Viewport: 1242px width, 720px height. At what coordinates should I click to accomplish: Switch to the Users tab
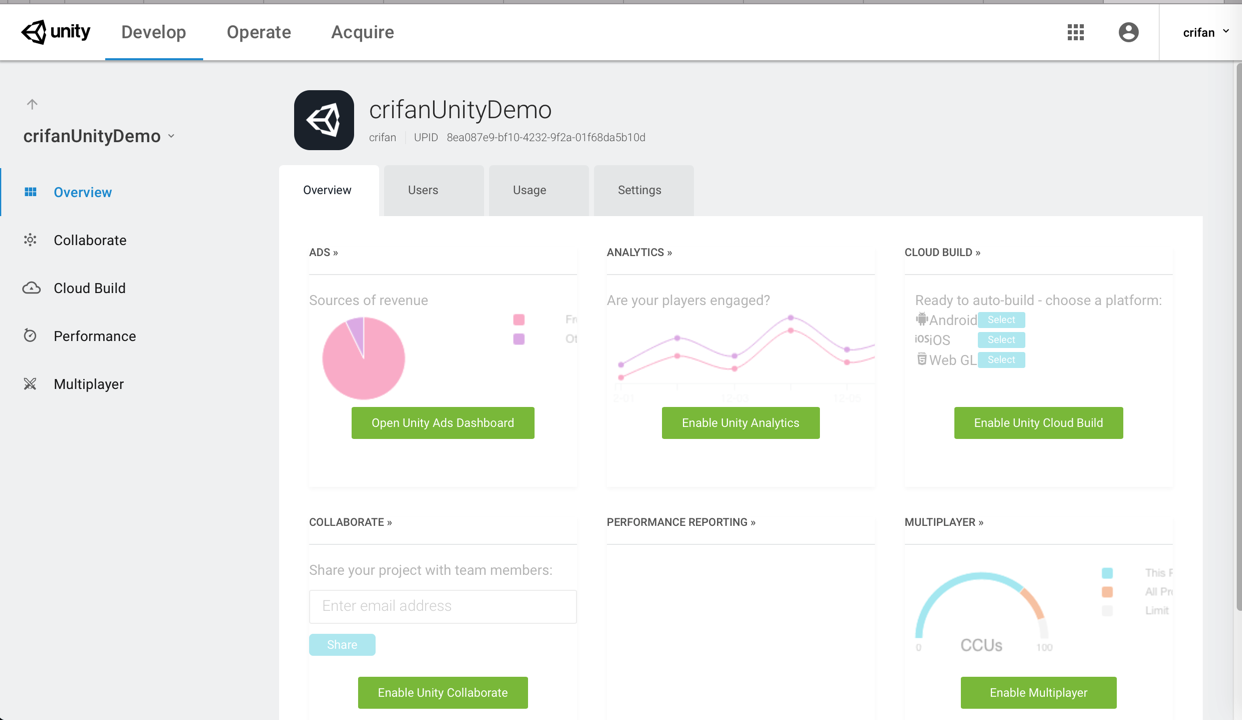point(423,190)
